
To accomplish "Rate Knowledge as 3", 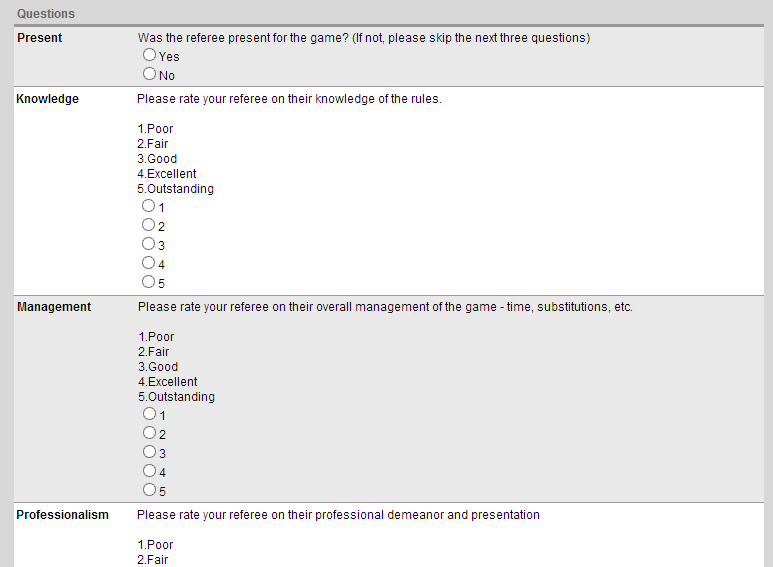I will 148,244.
